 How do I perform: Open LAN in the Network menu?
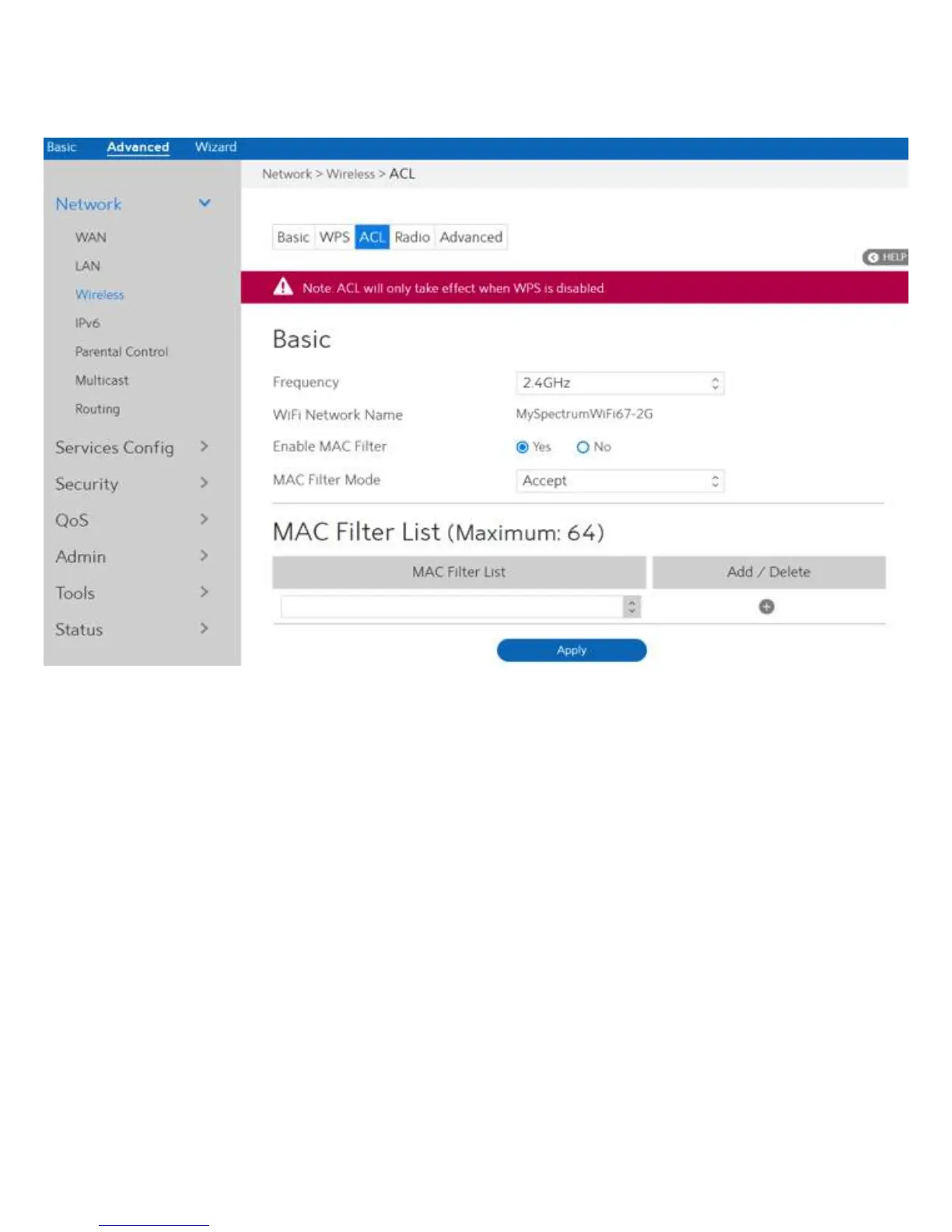coord(88,266)
